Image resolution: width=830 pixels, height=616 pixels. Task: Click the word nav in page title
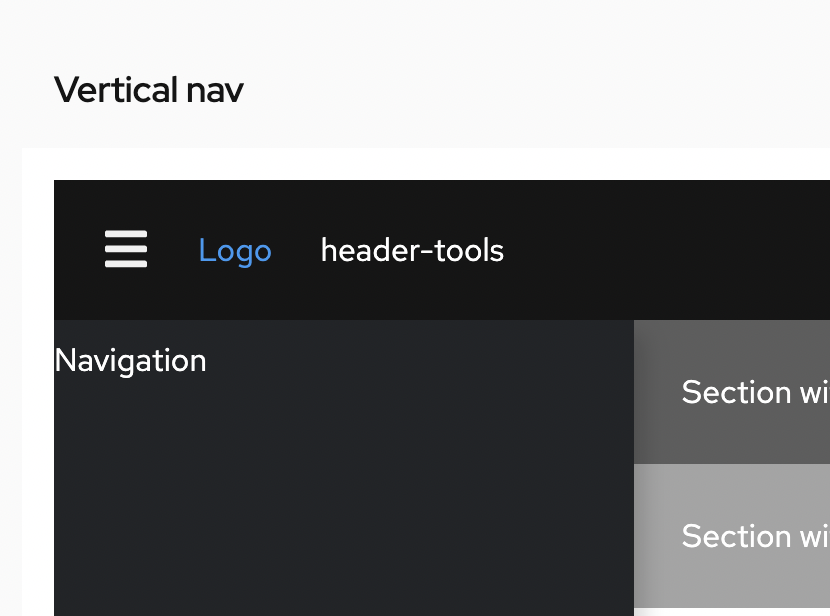point(215,90)
